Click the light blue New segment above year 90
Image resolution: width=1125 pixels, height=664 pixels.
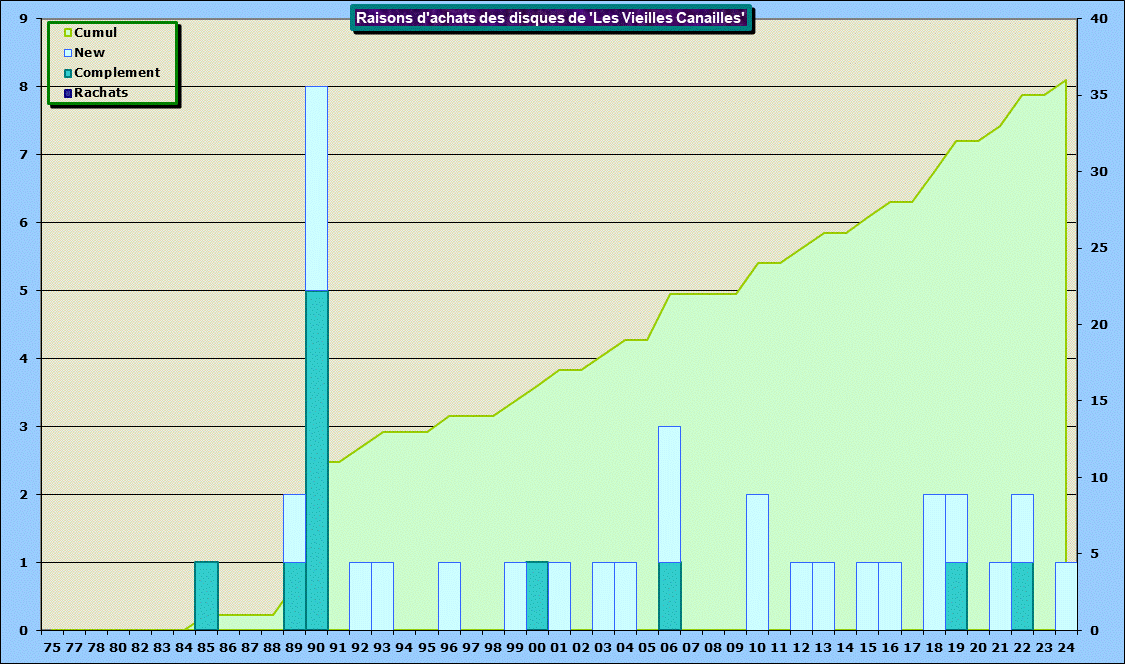[x=317, y=188]
